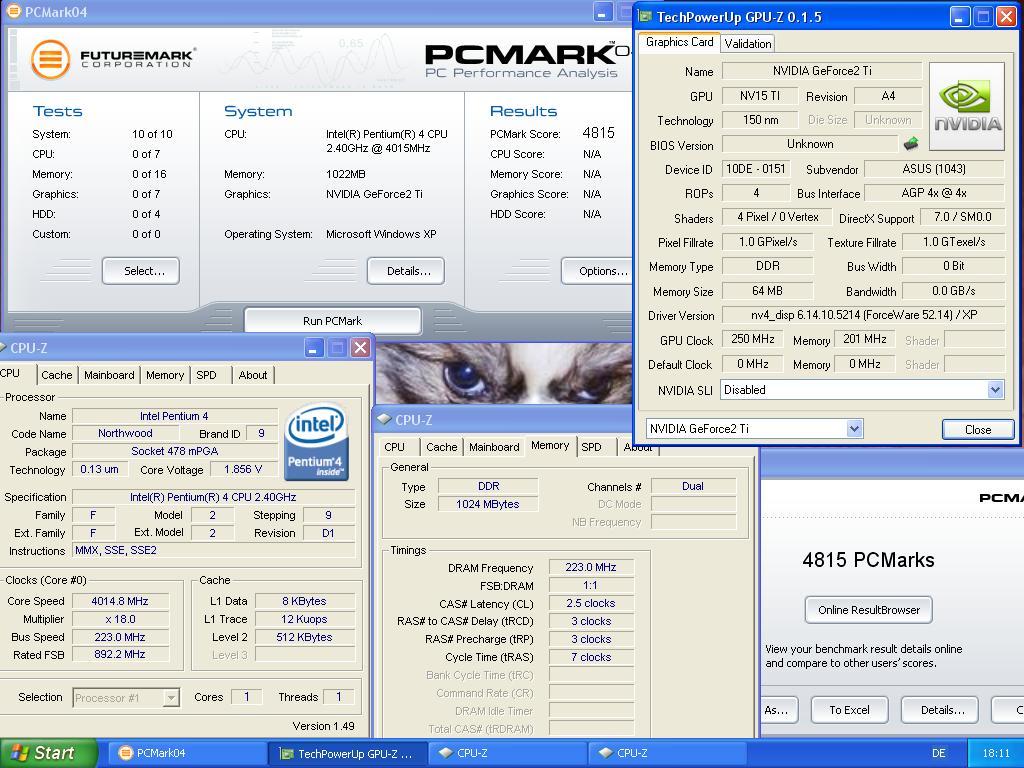Open the Online ResultBrowser
This screenshot has height=768, width=1024.
click(869, 610)
